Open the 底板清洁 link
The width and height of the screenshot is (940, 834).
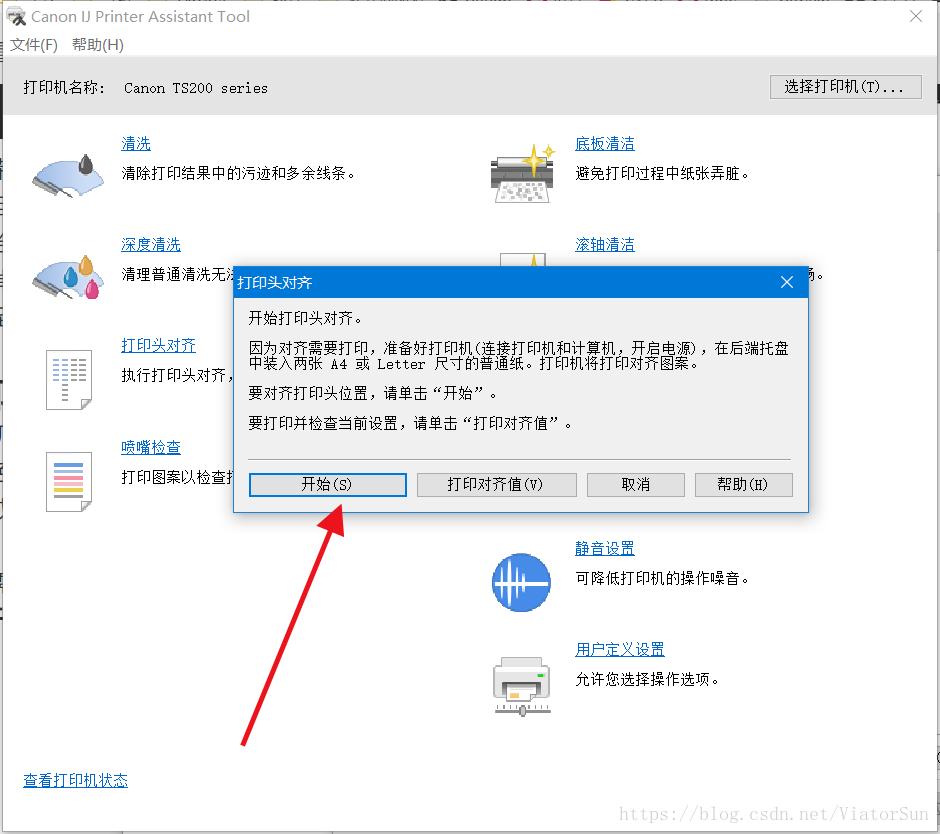604,144
